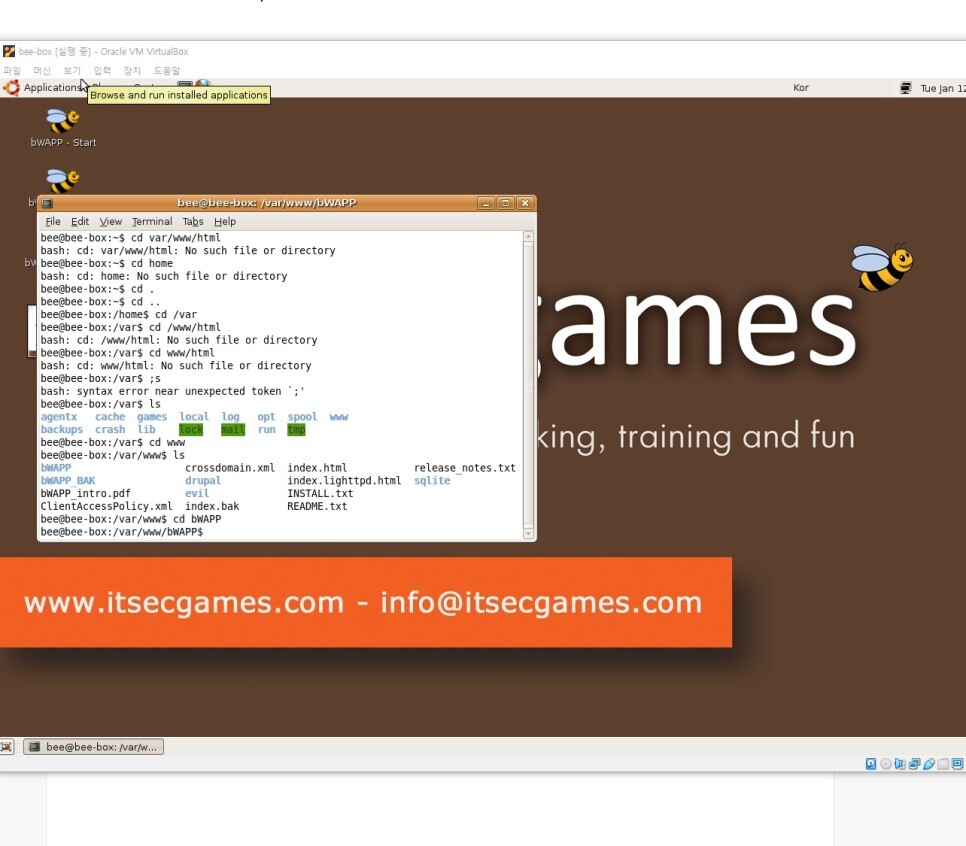Click the VirtualBox shared folders status icon

coord(943,764)
